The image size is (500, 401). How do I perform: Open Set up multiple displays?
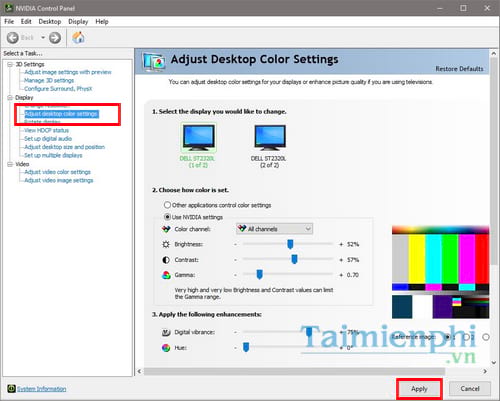coord(53,155)
